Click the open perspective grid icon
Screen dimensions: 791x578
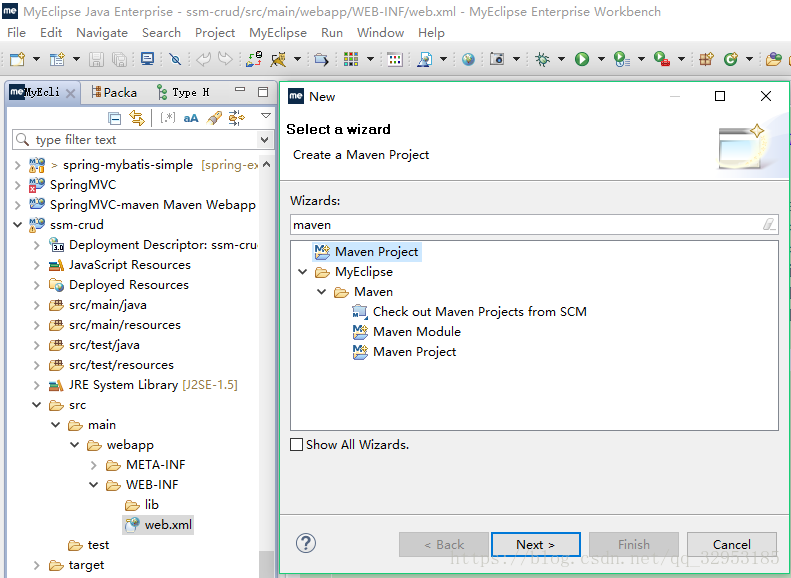(x=351, y=59)
